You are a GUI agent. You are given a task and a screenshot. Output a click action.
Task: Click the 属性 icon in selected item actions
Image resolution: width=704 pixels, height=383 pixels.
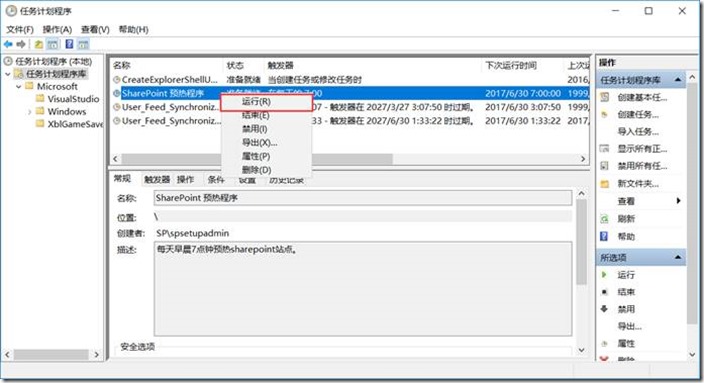tap(604, 343)
